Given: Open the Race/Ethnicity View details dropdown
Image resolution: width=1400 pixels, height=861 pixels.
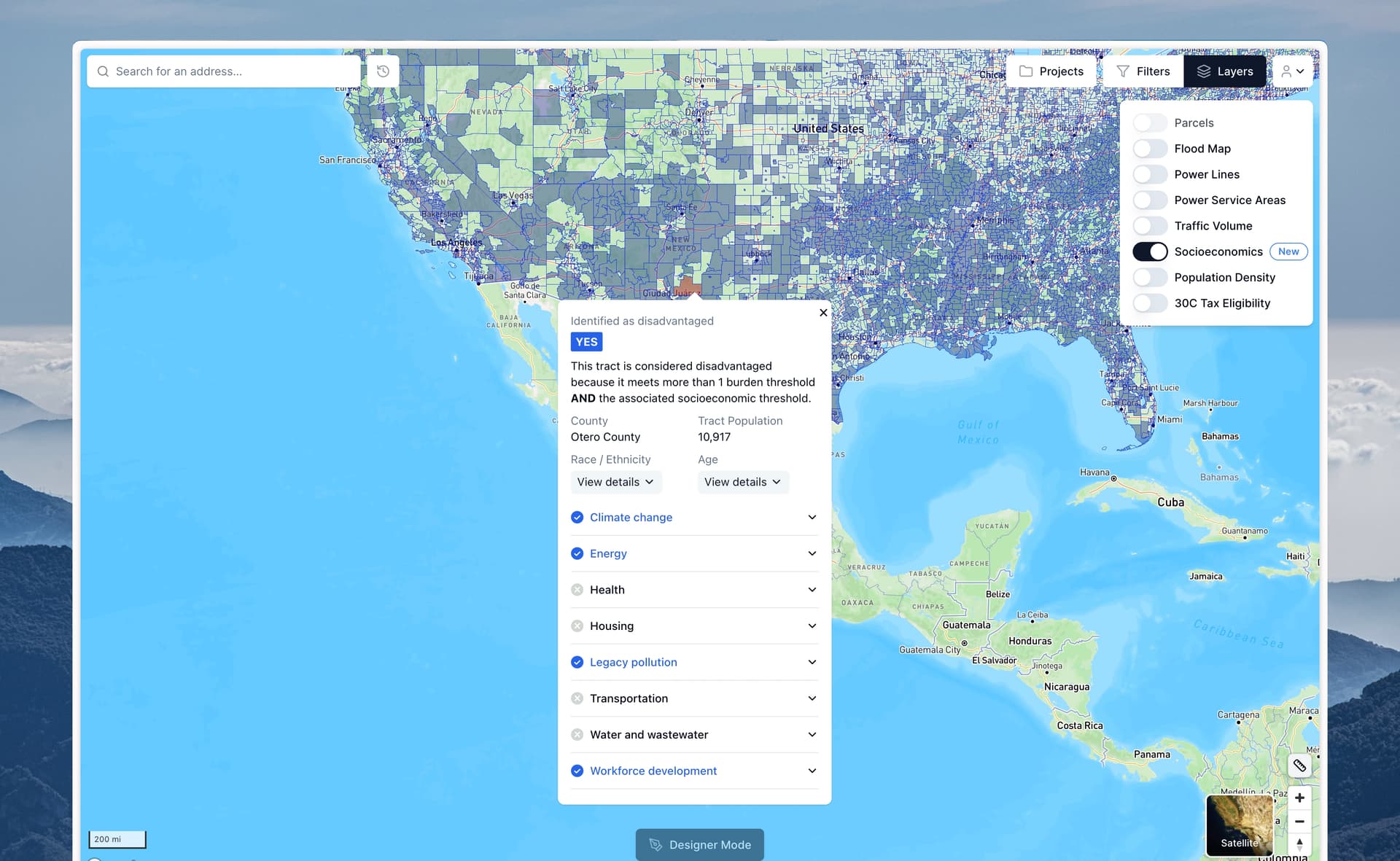Looking at the screenshot, I should (x=615, y=482).
